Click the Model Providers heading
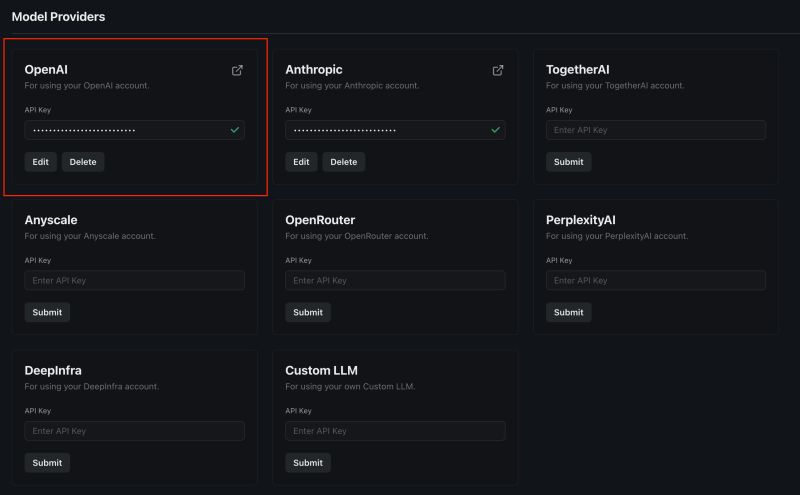The width and height of the screenshot is (800, 495). coord(58,17)
